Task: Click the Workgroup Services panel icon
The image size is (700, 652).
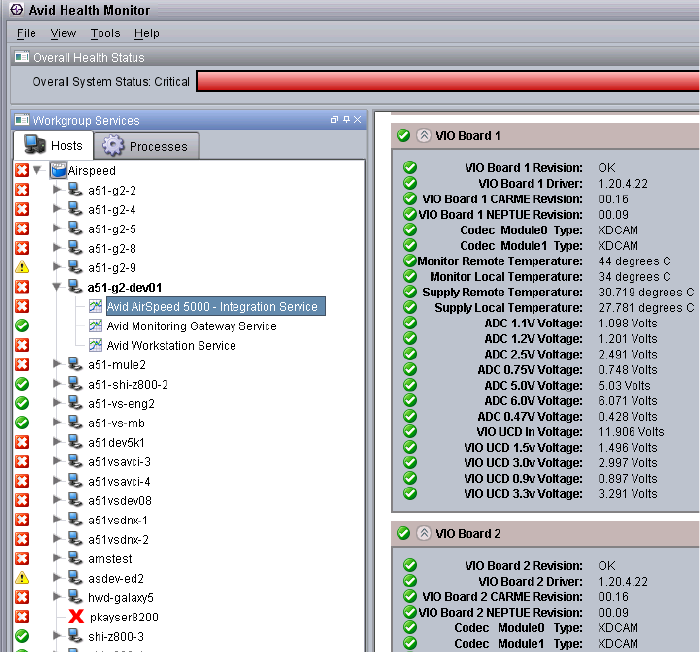Action: pos(22,120)
